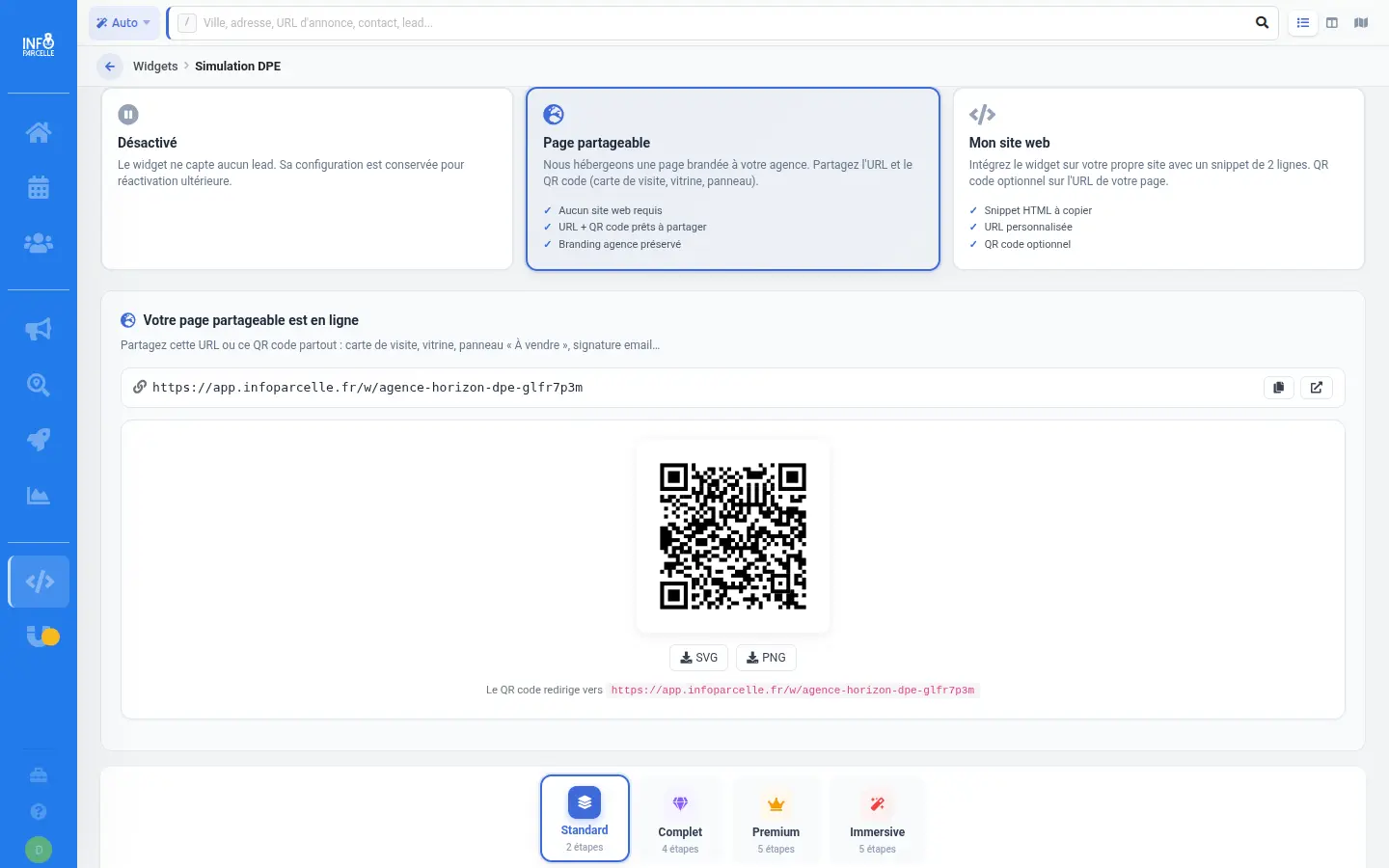Select the Premium 5 étapes template

tap(776, 821)
